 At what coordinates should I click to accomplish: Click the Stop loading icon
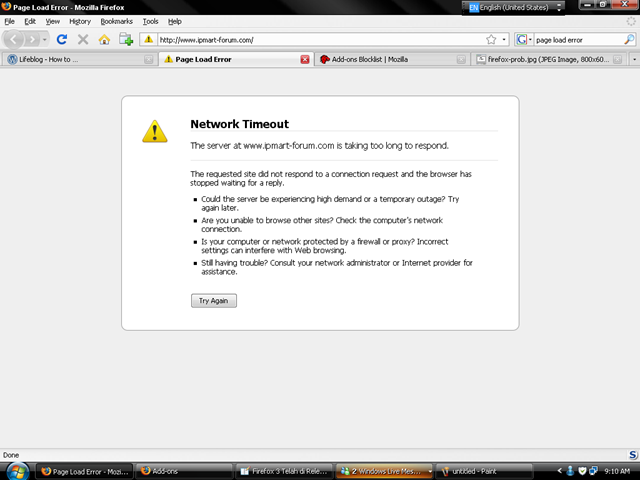(82, 39)
